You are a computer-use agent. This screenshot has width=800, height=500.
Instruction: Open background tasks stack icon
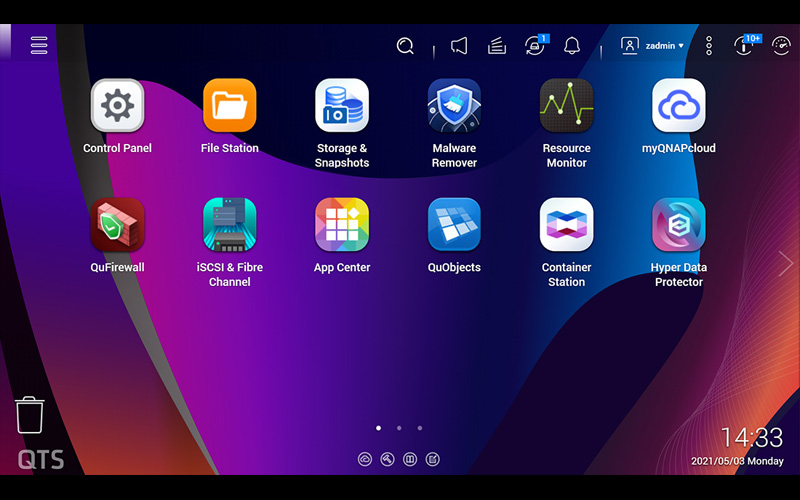496,46
